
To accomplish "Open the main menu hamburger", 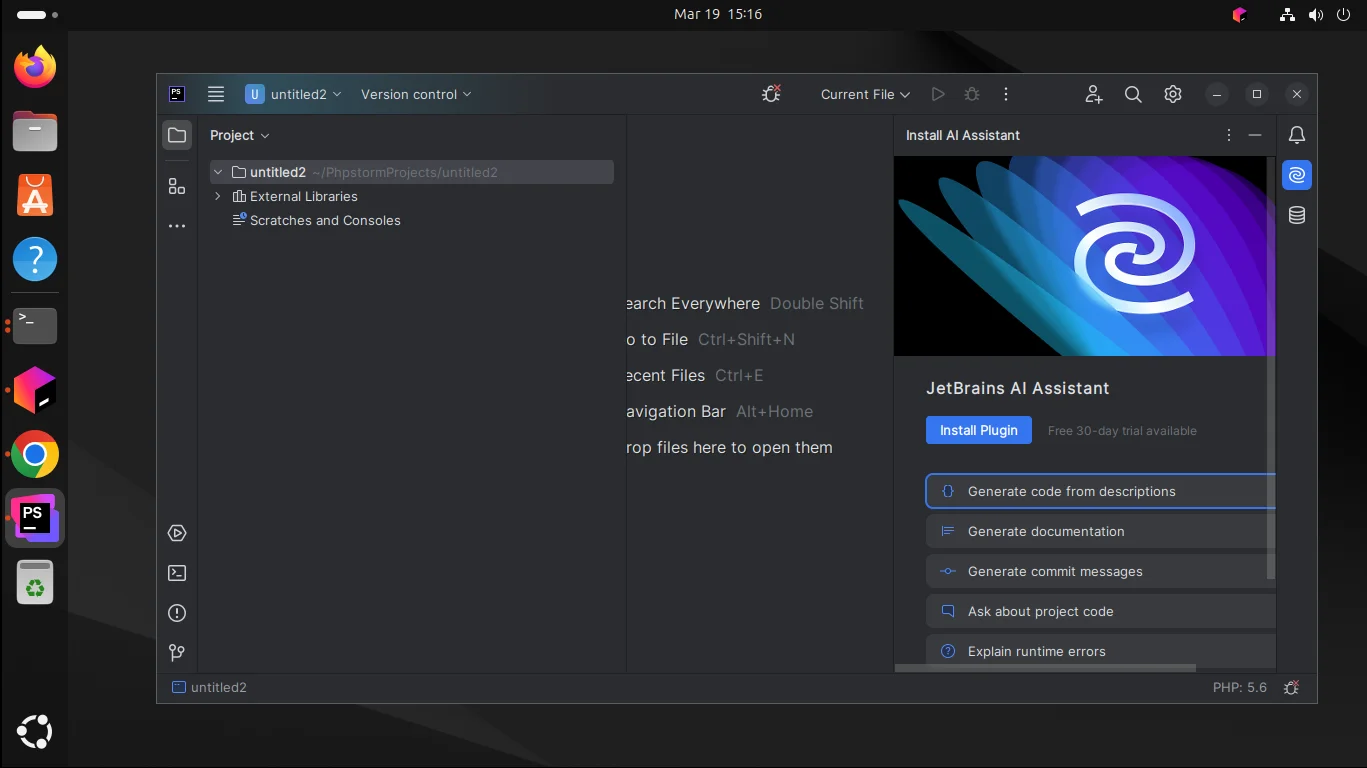I will [215, 94].
